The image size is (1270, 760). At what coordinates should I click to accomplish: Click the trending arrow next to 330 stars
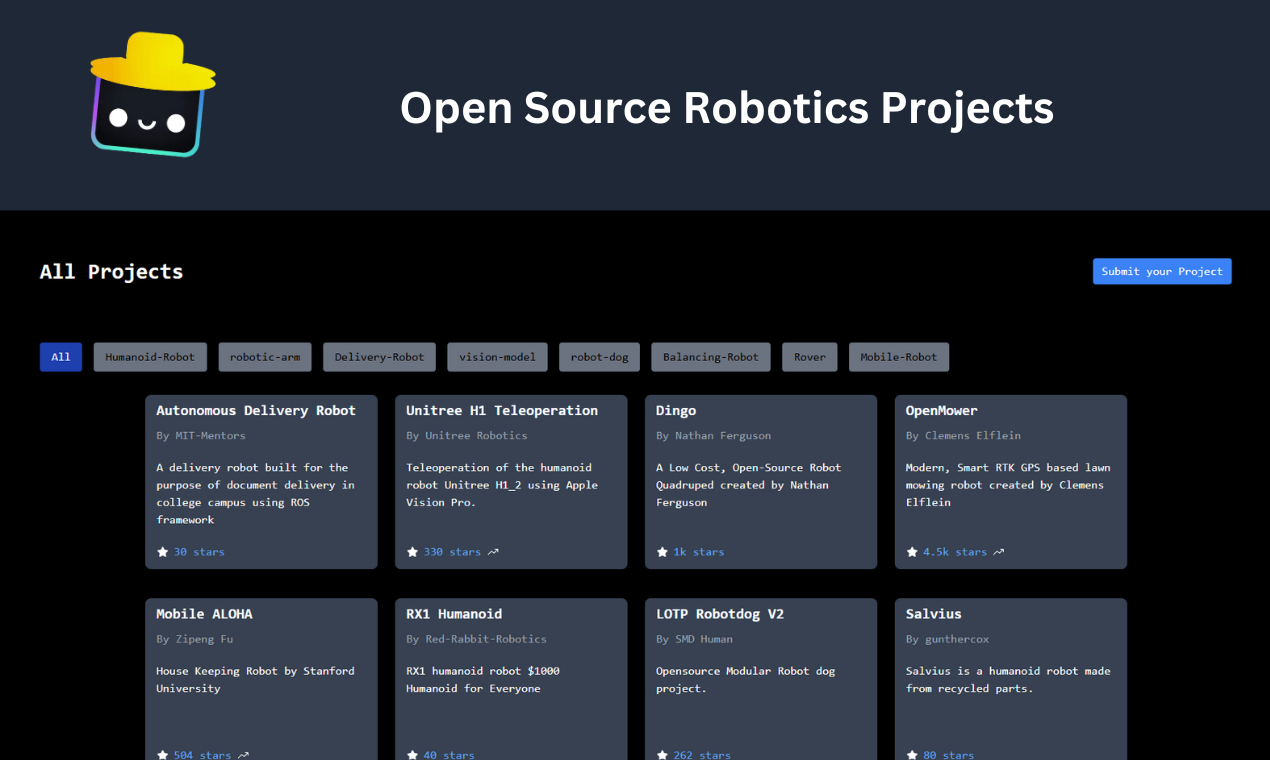pyautogui.click(x=493, y=552)
